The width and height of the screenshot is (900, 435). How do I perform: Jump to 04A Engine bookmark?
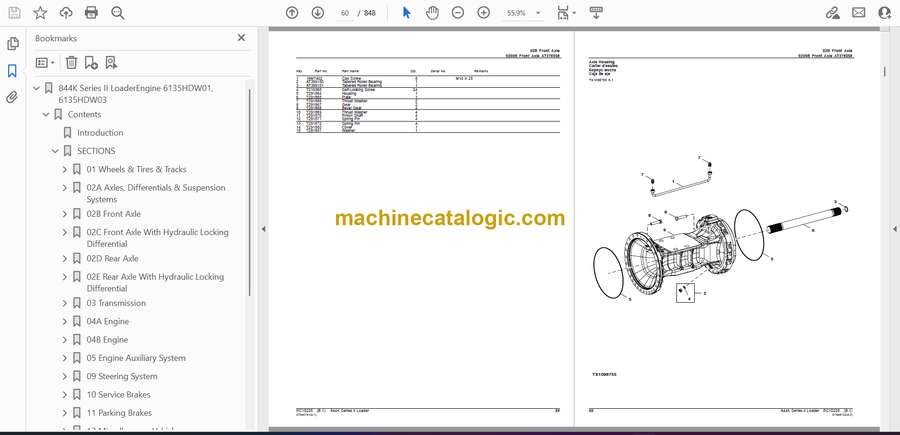108,321
